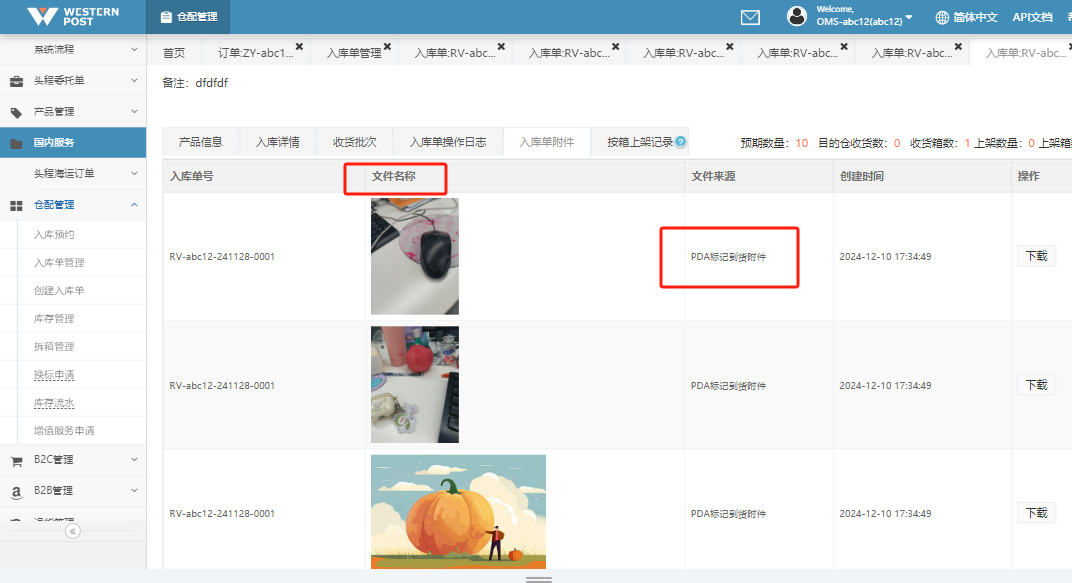
Task: Open the 首页 tab
Action: pyautogui.click(x=174, y=53)
